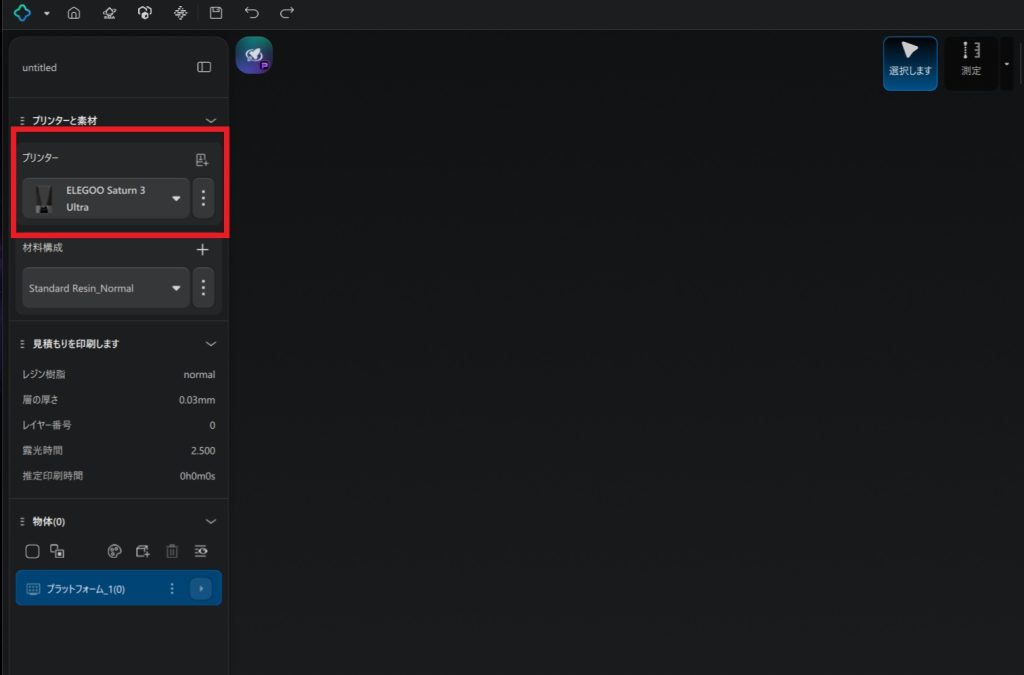Expand the プラットフォーム_1 arrow button
Viewport: 1024px width, 675px height.
click(201, 589)
